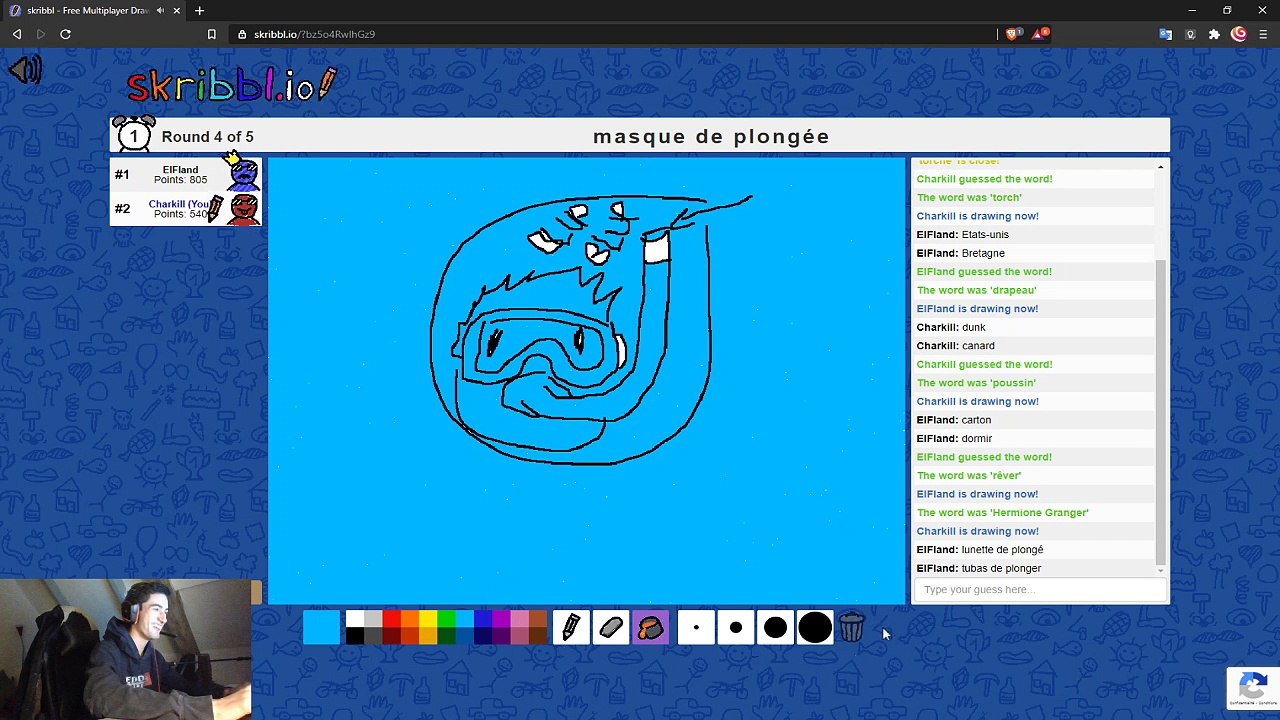Pick light gray color swatch
This screenshot has height=720, width=1280.
373,619
